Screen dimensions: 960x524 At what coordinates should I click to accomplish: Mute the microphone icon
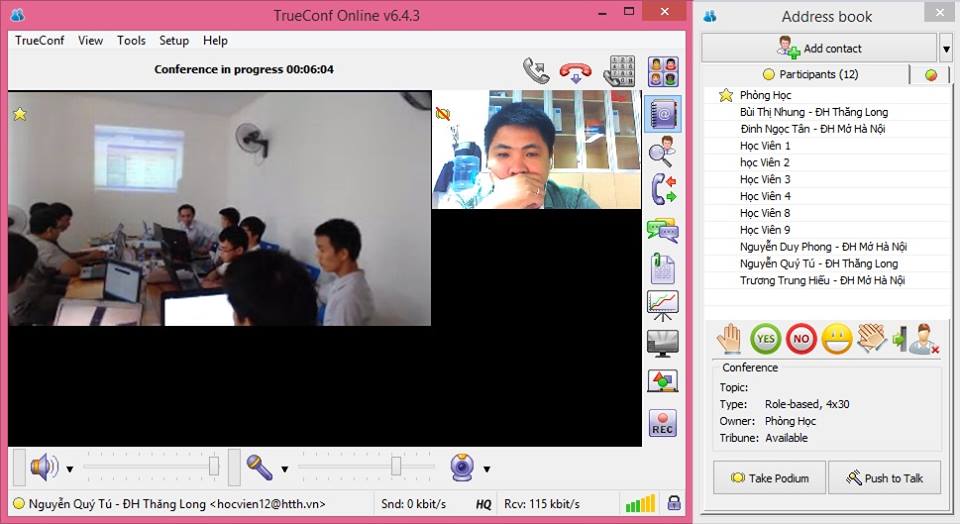click(x=260, y=467)
